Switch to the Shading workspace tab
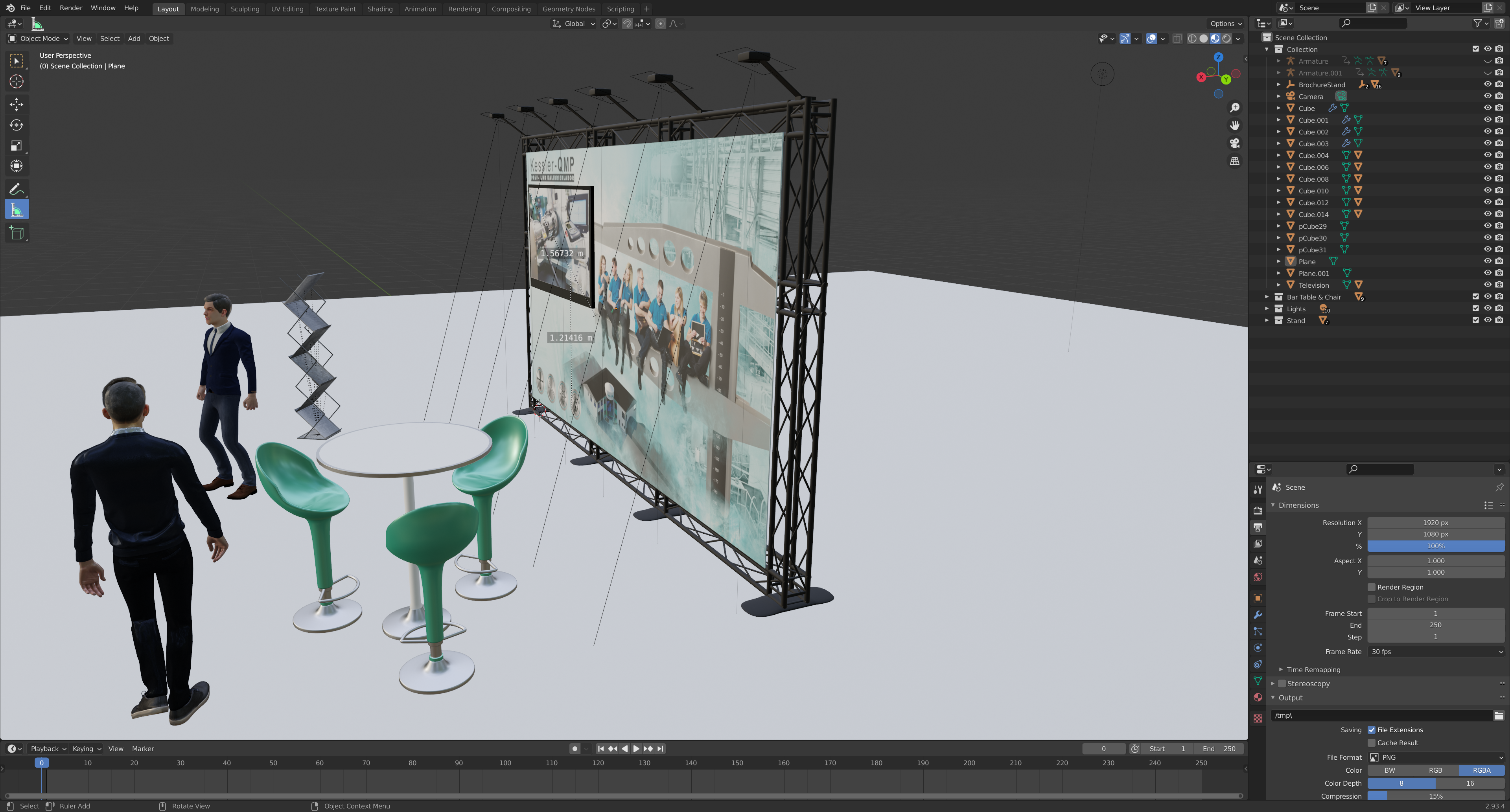This screenshot has height=812, width=1510. [379, 9]
